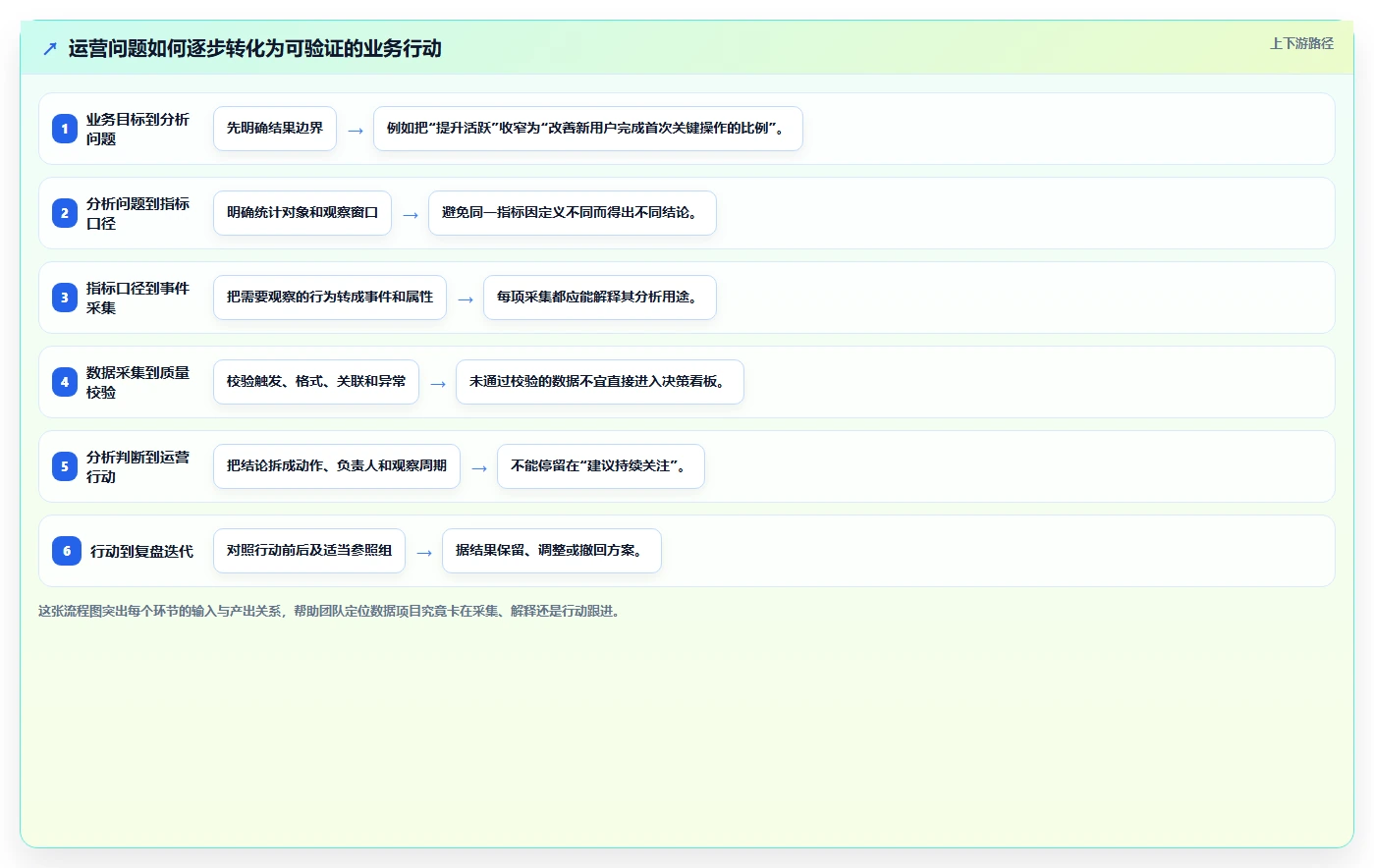Screen dimensions: 1374x868
Task: Click the 上下游路径 label
Action: click(x=1301, y=43)
